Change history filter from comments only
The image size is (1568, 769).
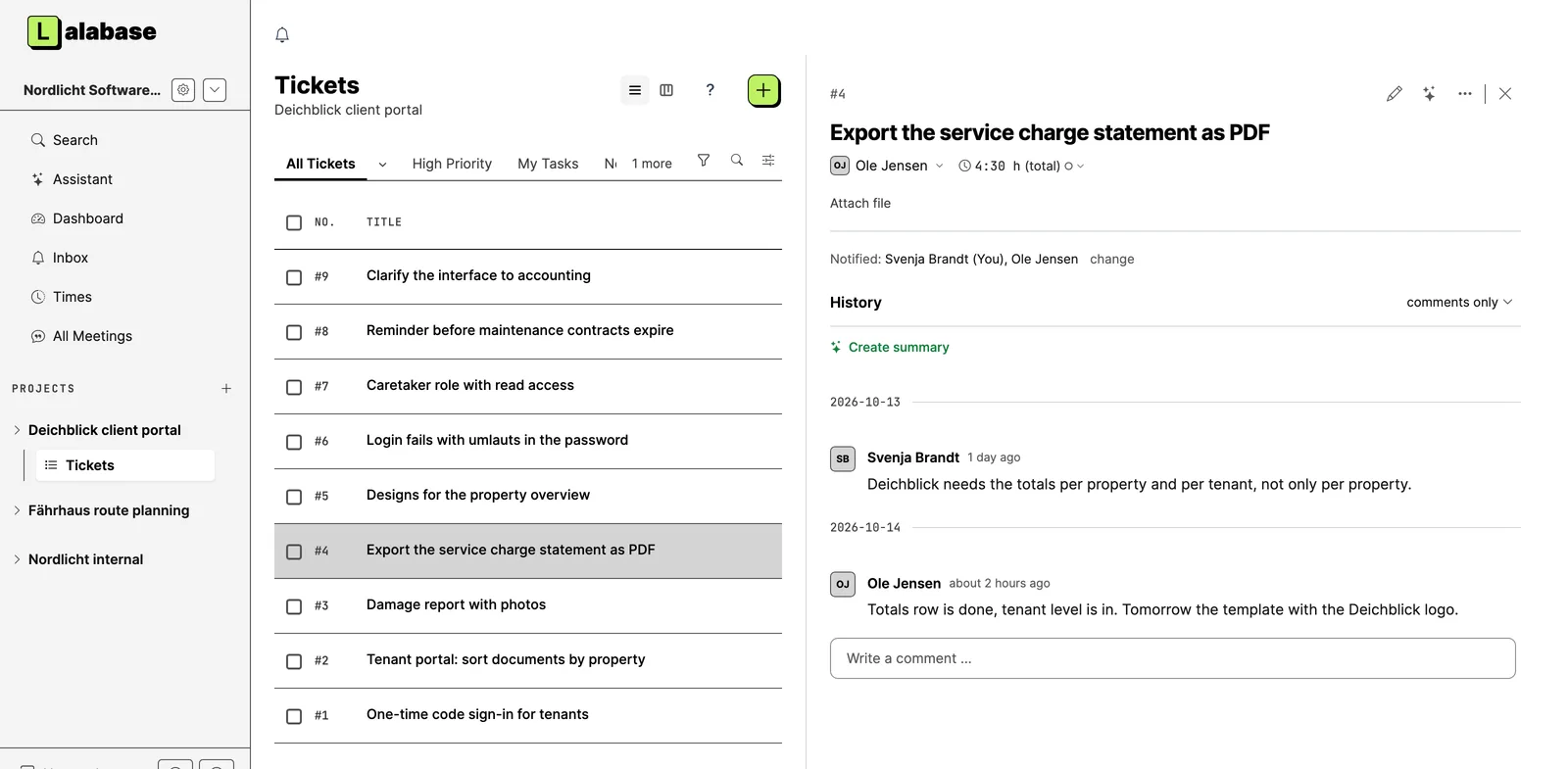1459,303
